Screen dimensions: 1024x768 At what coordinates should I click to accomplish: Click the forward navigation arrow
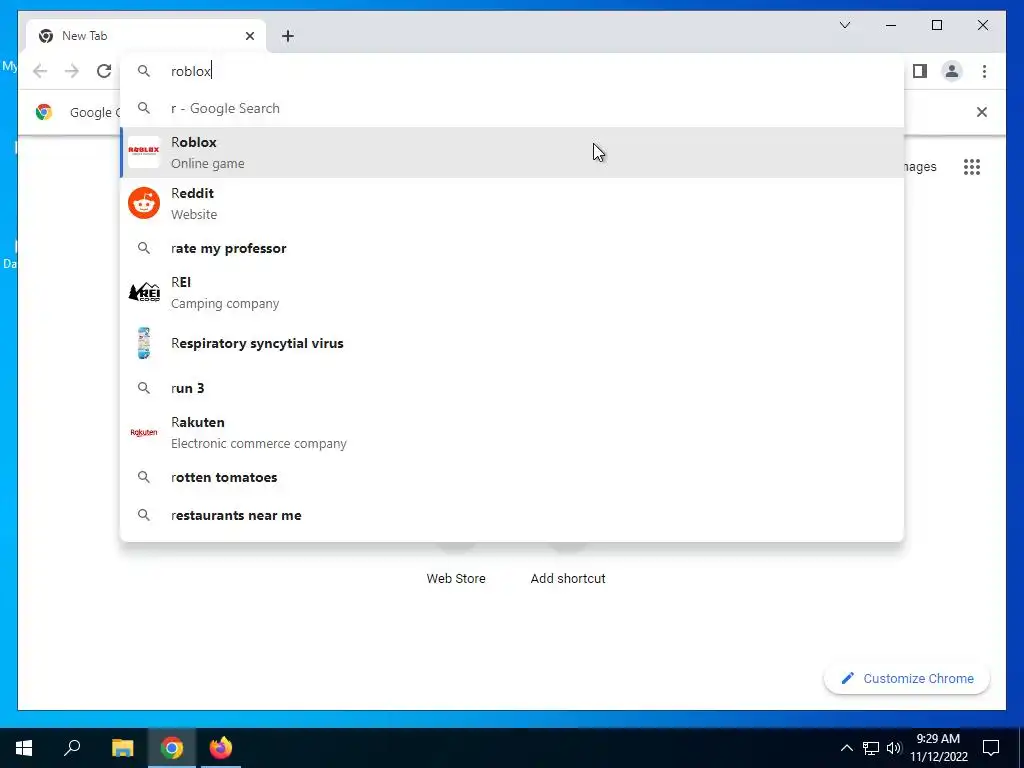72,71
